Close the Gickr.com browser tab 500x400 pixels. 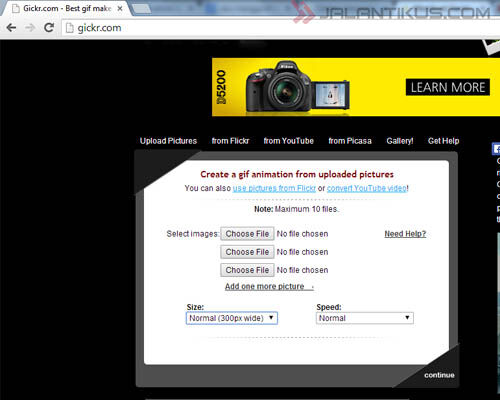120,9
